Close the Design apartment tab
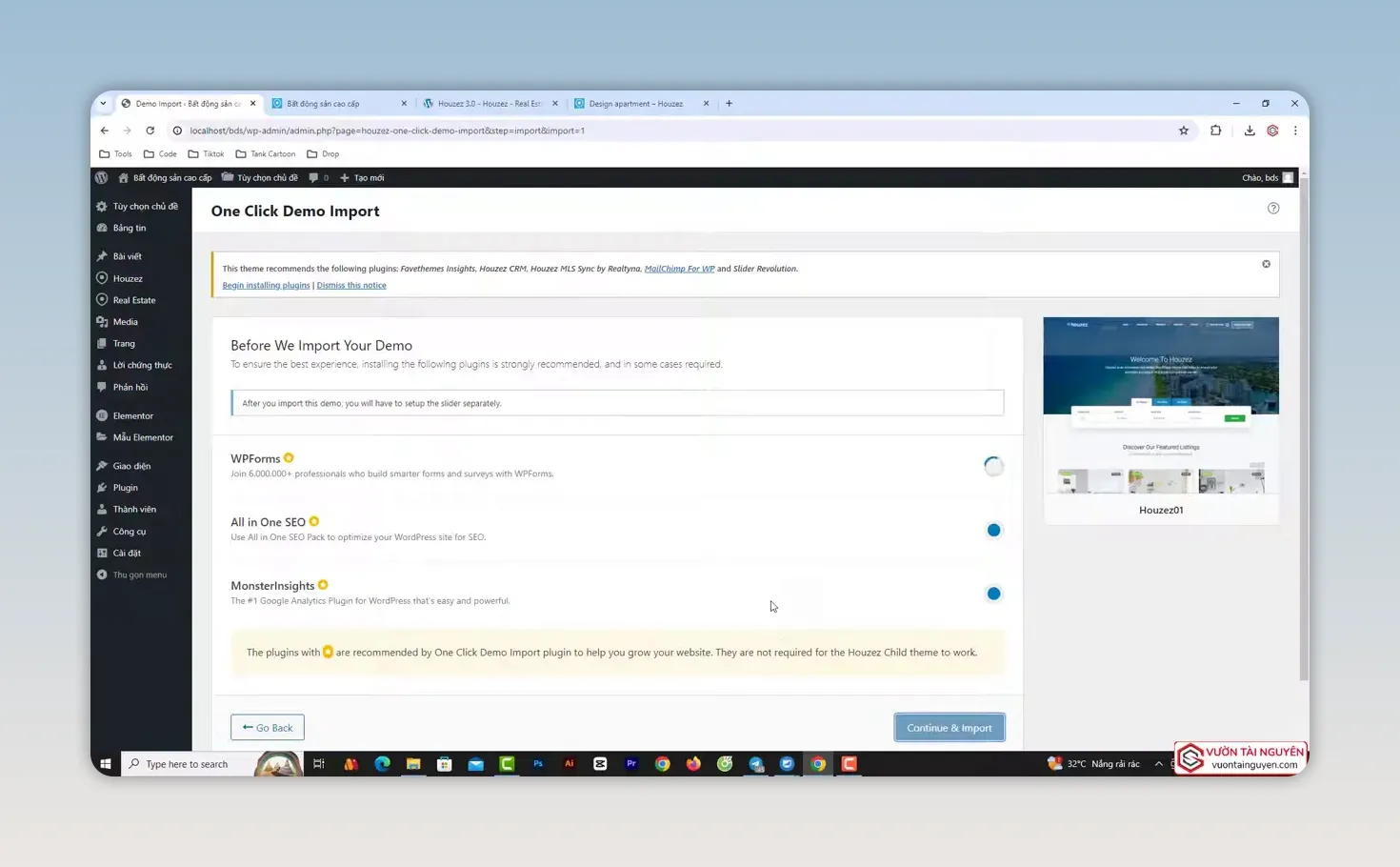1400x867 pixels. pos(706,104)
